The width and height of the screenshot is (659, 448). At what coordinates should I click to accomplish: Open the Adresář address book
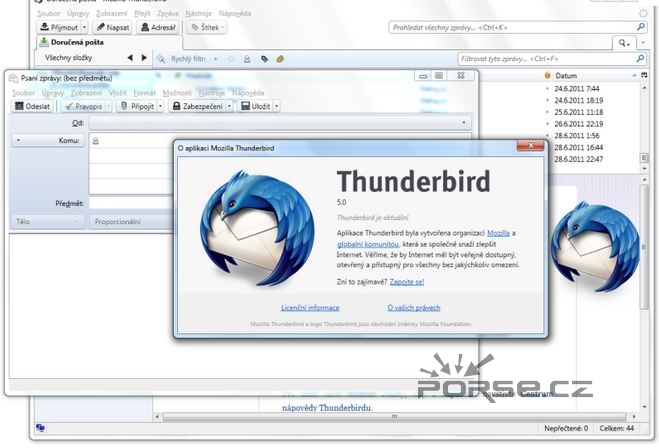[158, 27]
